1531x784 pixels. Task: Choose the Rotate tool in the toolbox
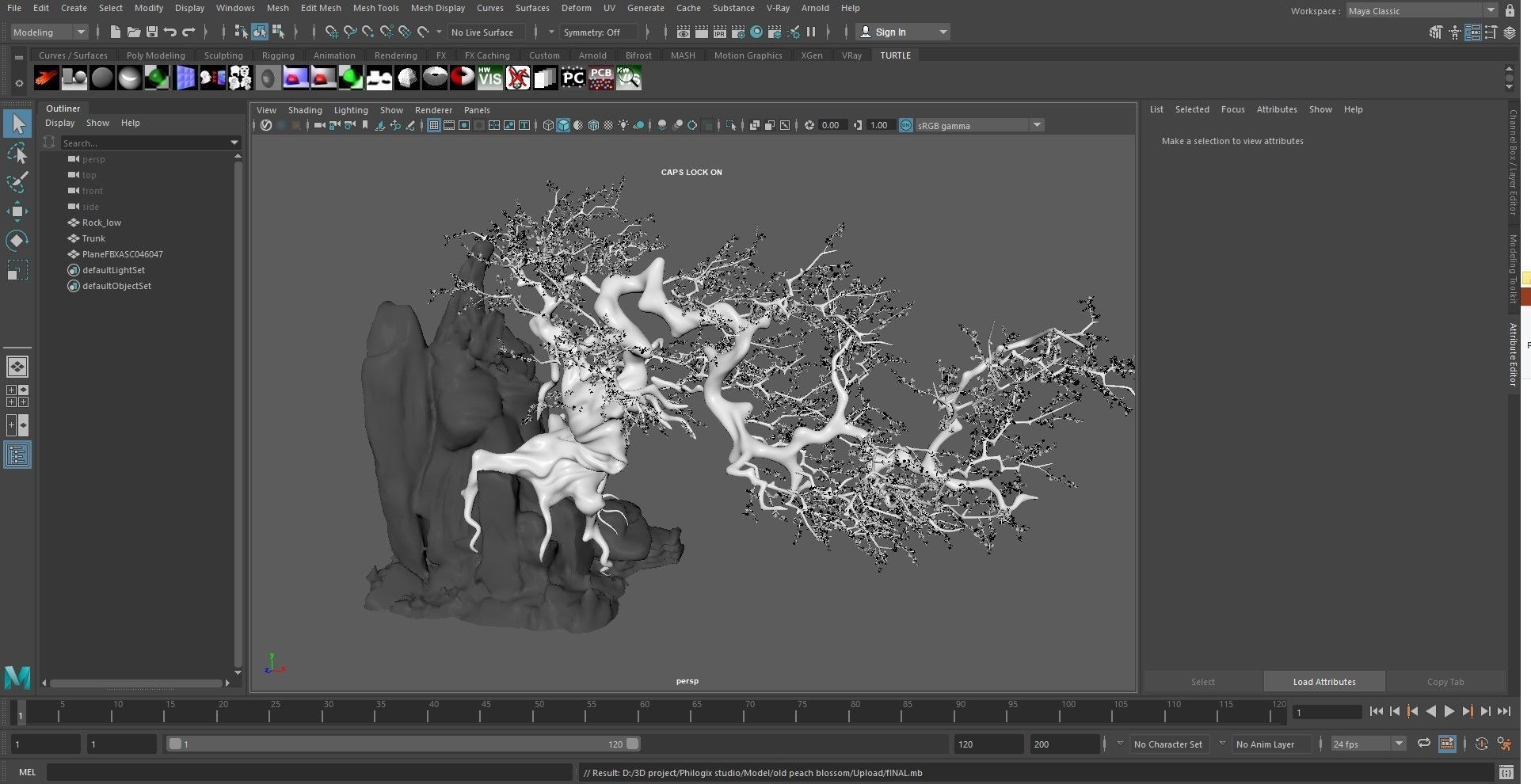coord(17,240)
